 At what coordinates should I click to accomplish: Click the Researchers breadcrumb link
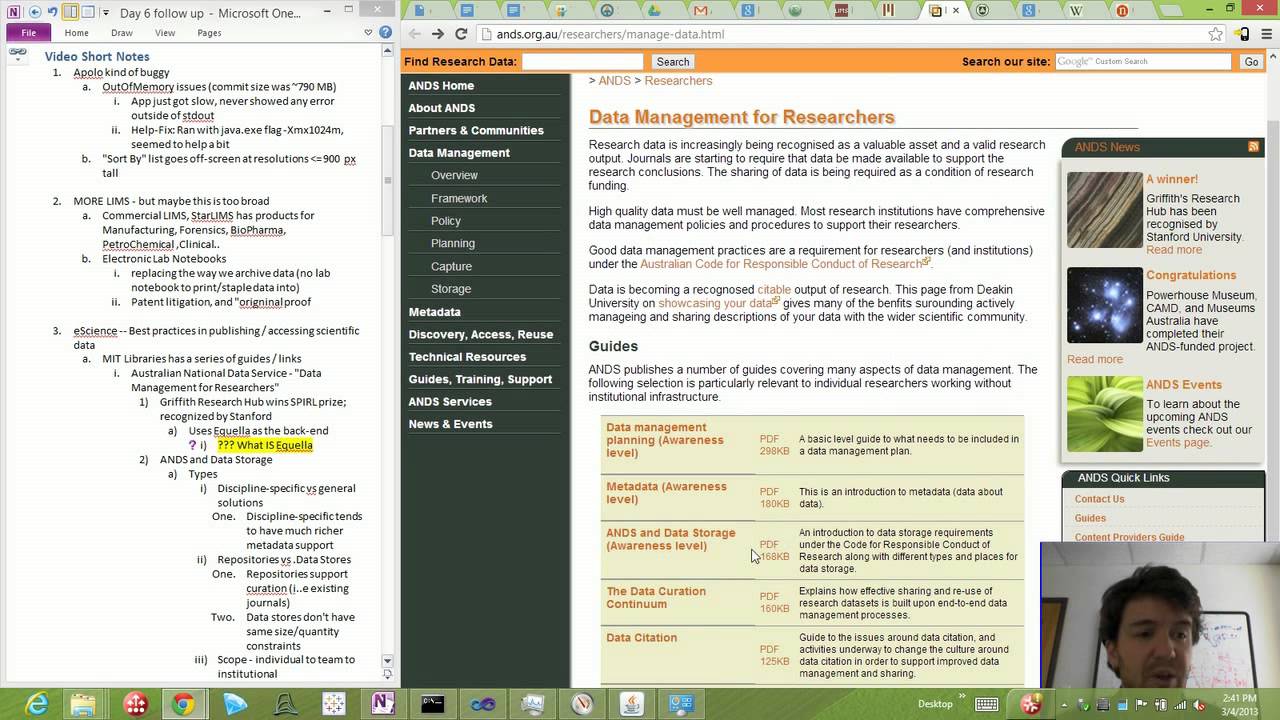678,81
